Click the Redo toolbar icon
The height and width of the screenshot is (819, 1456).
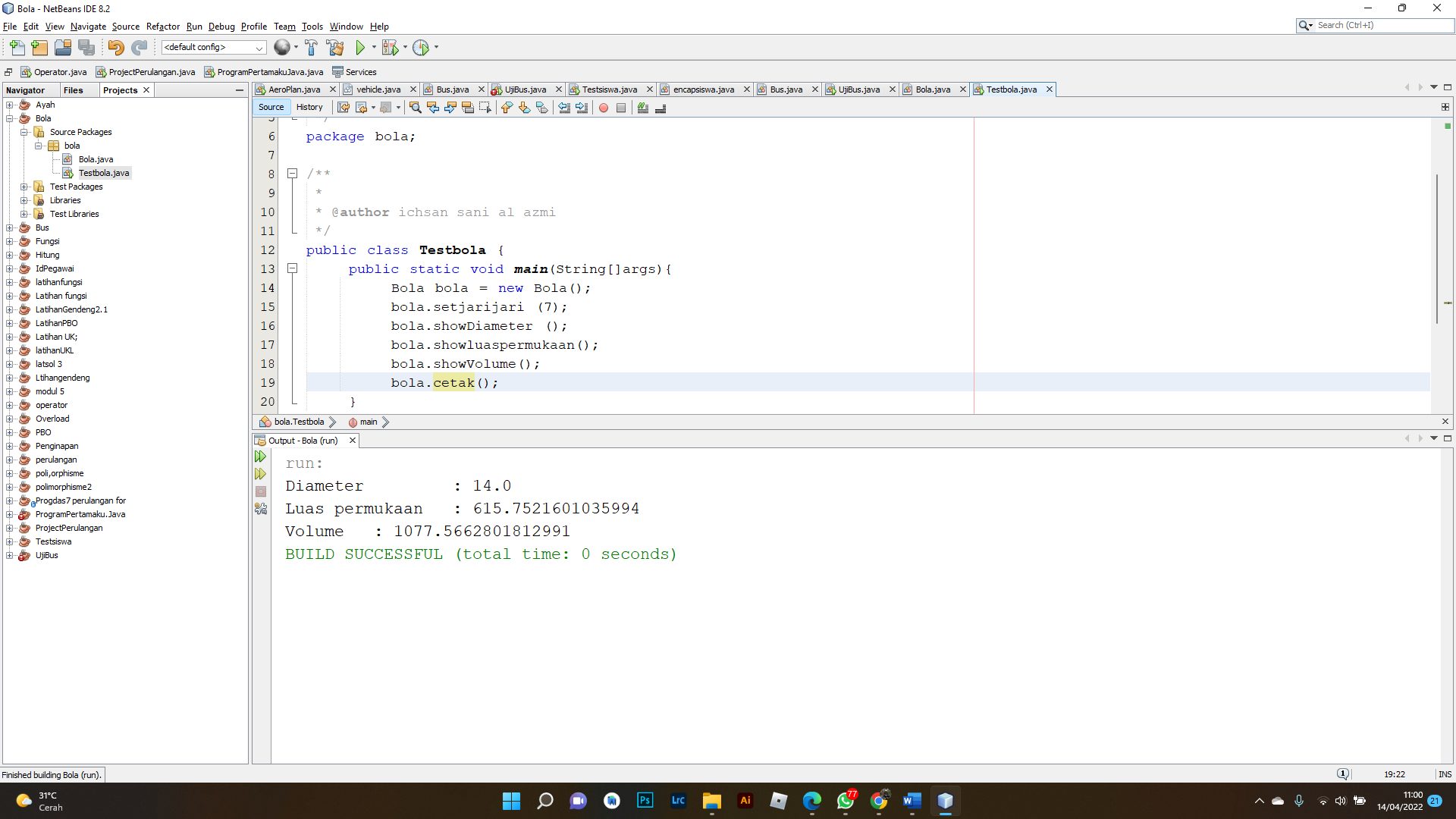pyautogui.click(x=139, y=48)
